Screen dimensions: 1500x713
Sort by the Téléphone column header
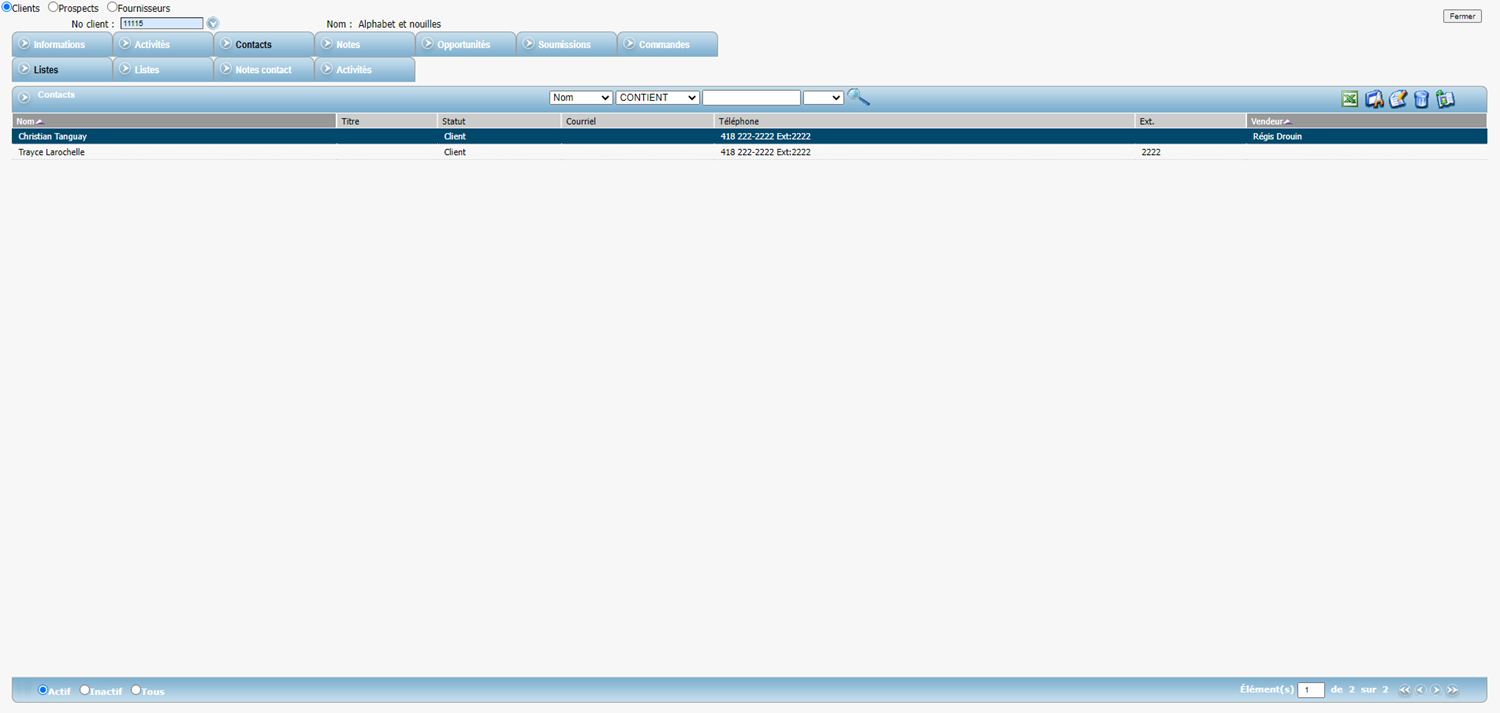(924, 121)
